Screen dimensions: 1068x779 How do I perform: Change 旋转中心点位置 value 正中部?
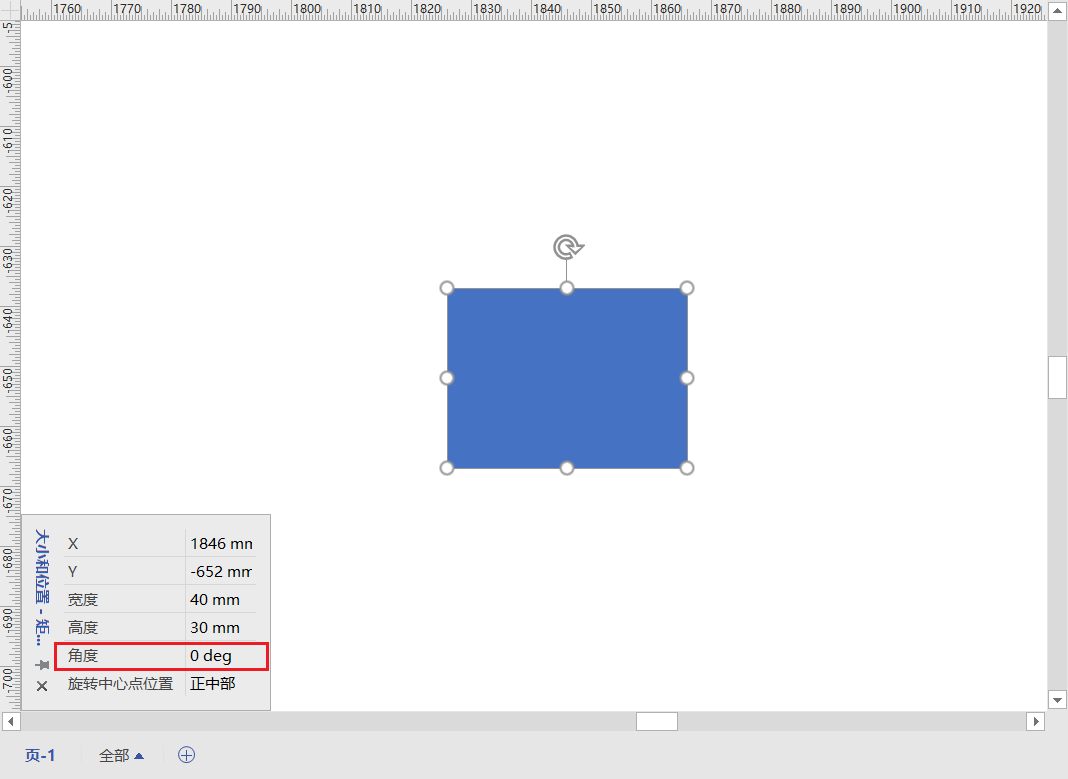[x=221, y=684]
